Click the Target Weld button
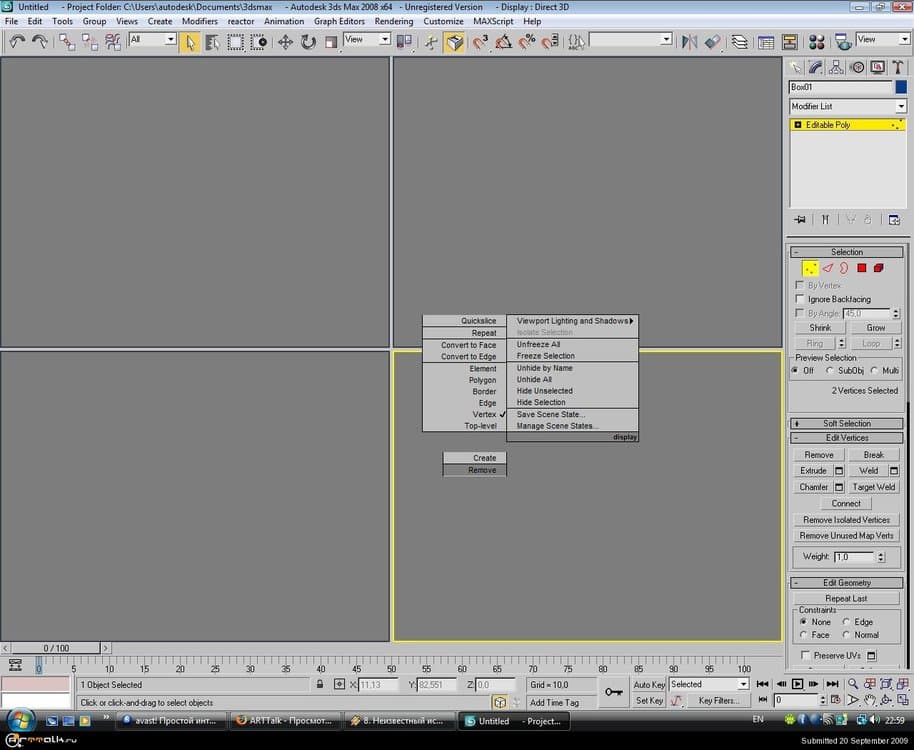This screenshot has height=750, width=914. coord(874,487)
